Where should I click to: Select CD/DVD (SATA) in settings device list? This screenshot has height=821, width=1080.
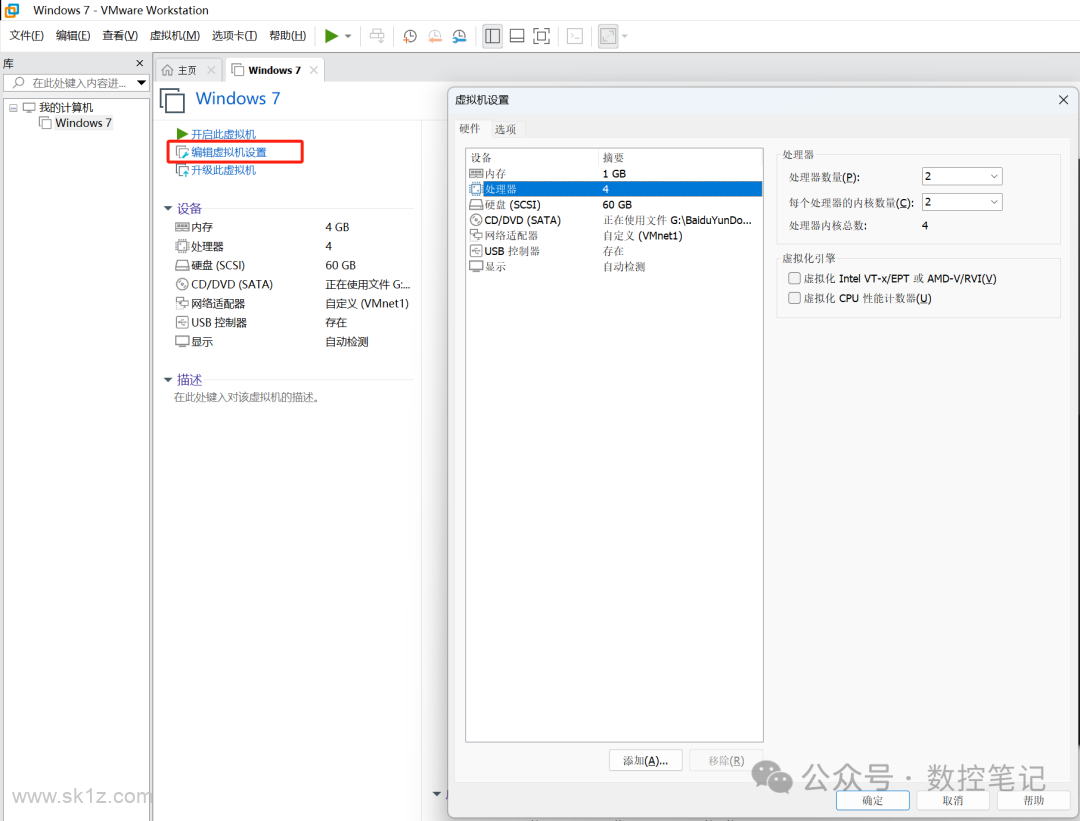614,220
